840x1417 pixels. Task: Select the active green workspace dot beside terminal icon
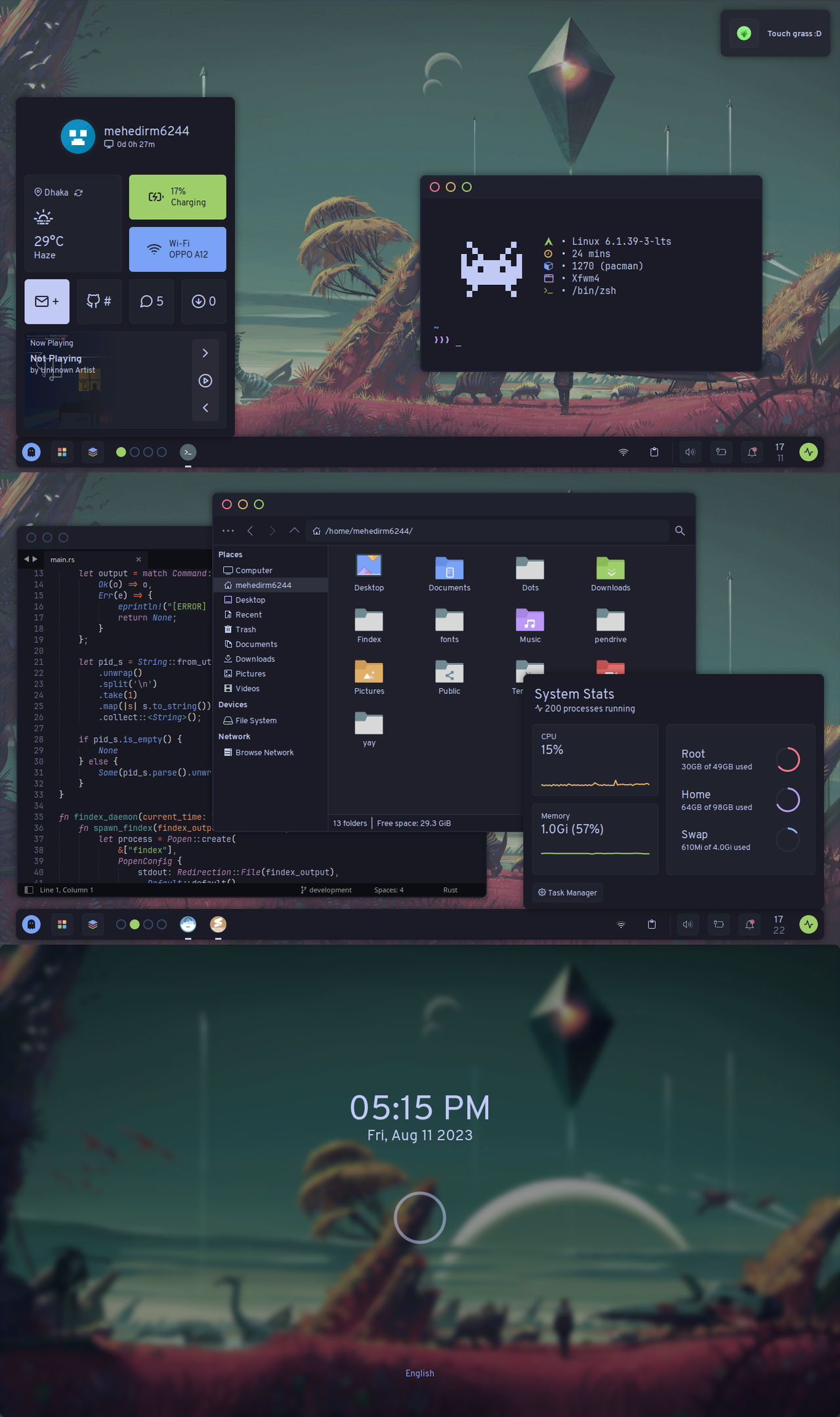pos(121,452)
